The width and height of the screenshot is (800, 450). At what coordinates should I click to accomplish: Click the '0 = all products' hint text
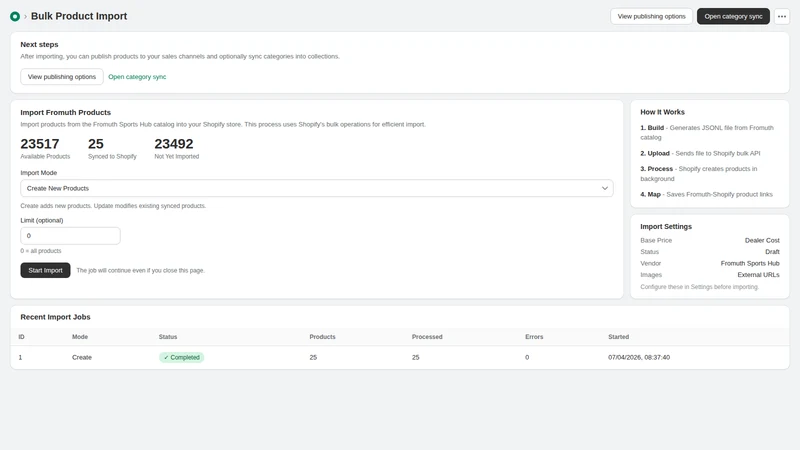tap(41, 251)
